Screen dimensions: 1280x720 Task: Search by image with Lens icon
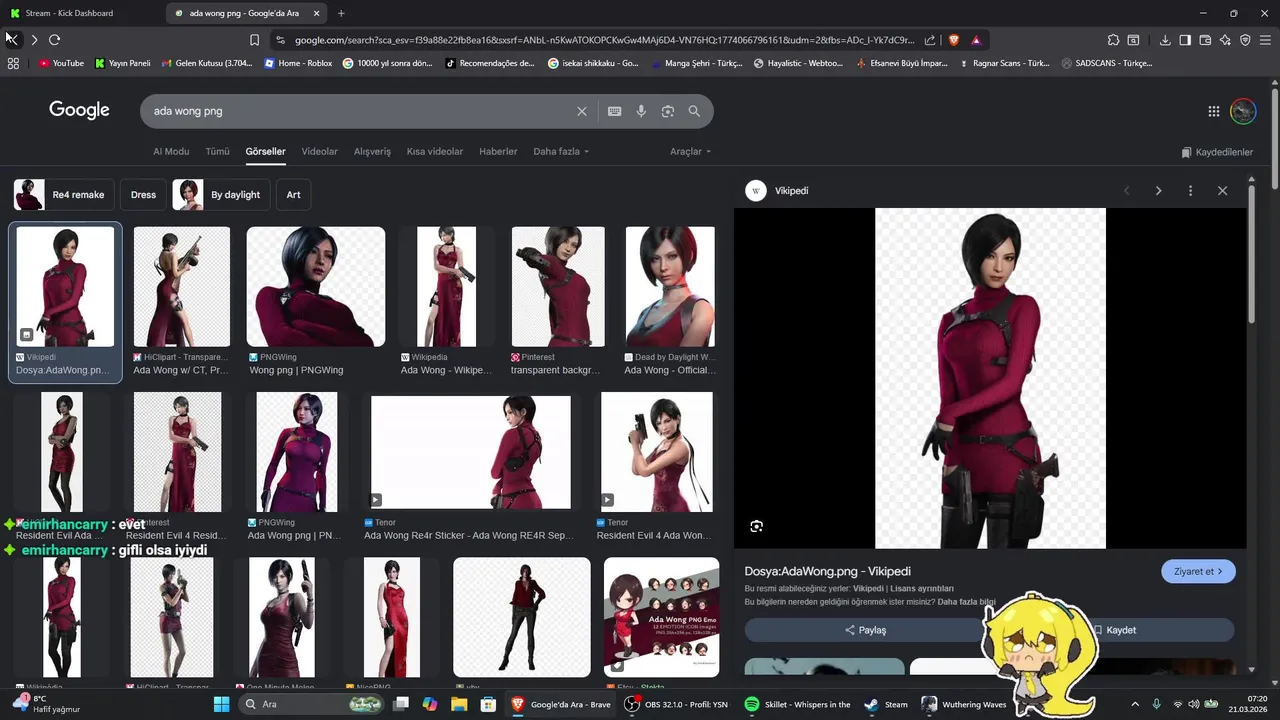coord(668,111)
